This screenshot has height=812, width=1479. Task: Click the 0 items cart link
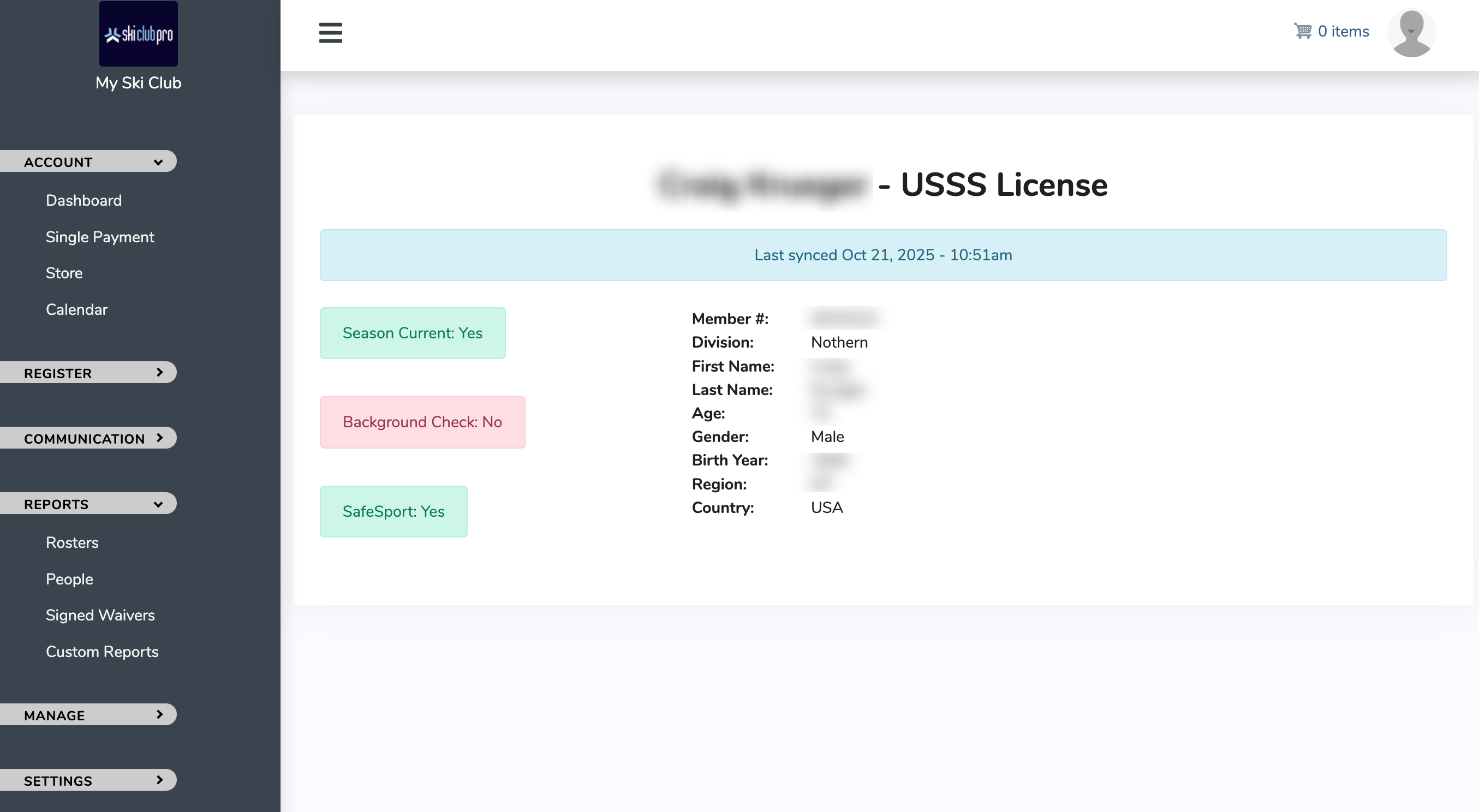1343,31
